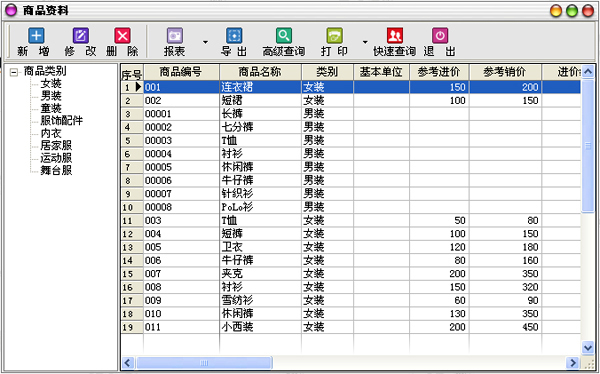Open 快速查询 quick search icon
600x374 pixels.
395,36
